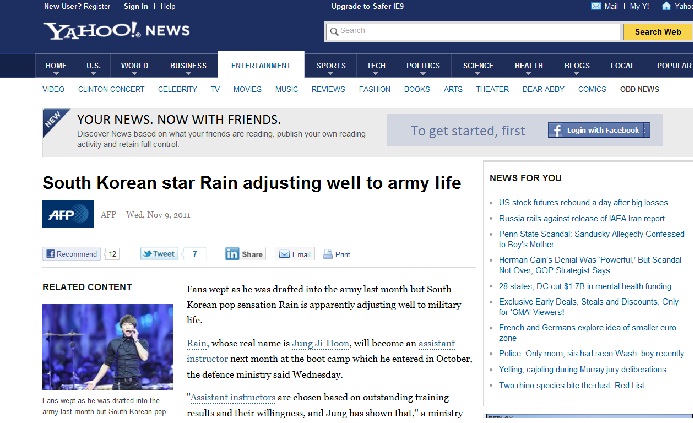Open the My Y! link
The width and height of the screenshot is (693, 423).
[640, 6]
